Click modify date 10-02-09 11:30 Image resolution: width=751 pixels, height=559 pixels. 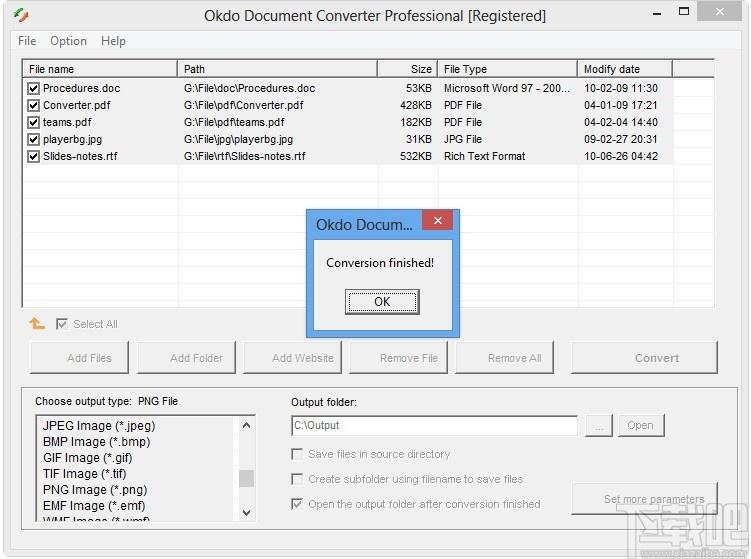[x=621, y=88]
